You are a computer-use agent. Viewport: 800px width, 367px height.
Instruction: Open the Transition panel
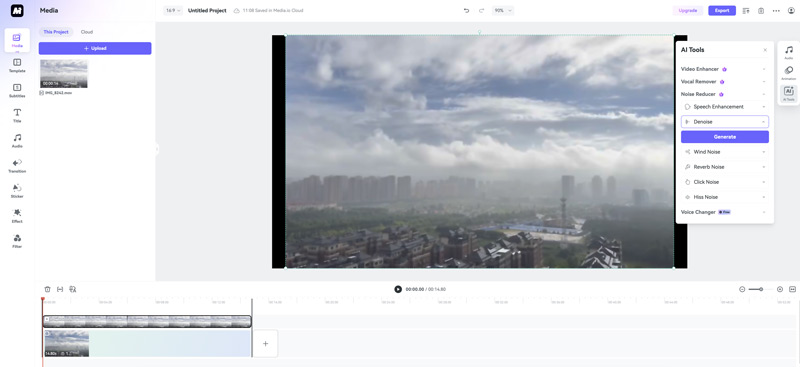click(x=17, y=166)
